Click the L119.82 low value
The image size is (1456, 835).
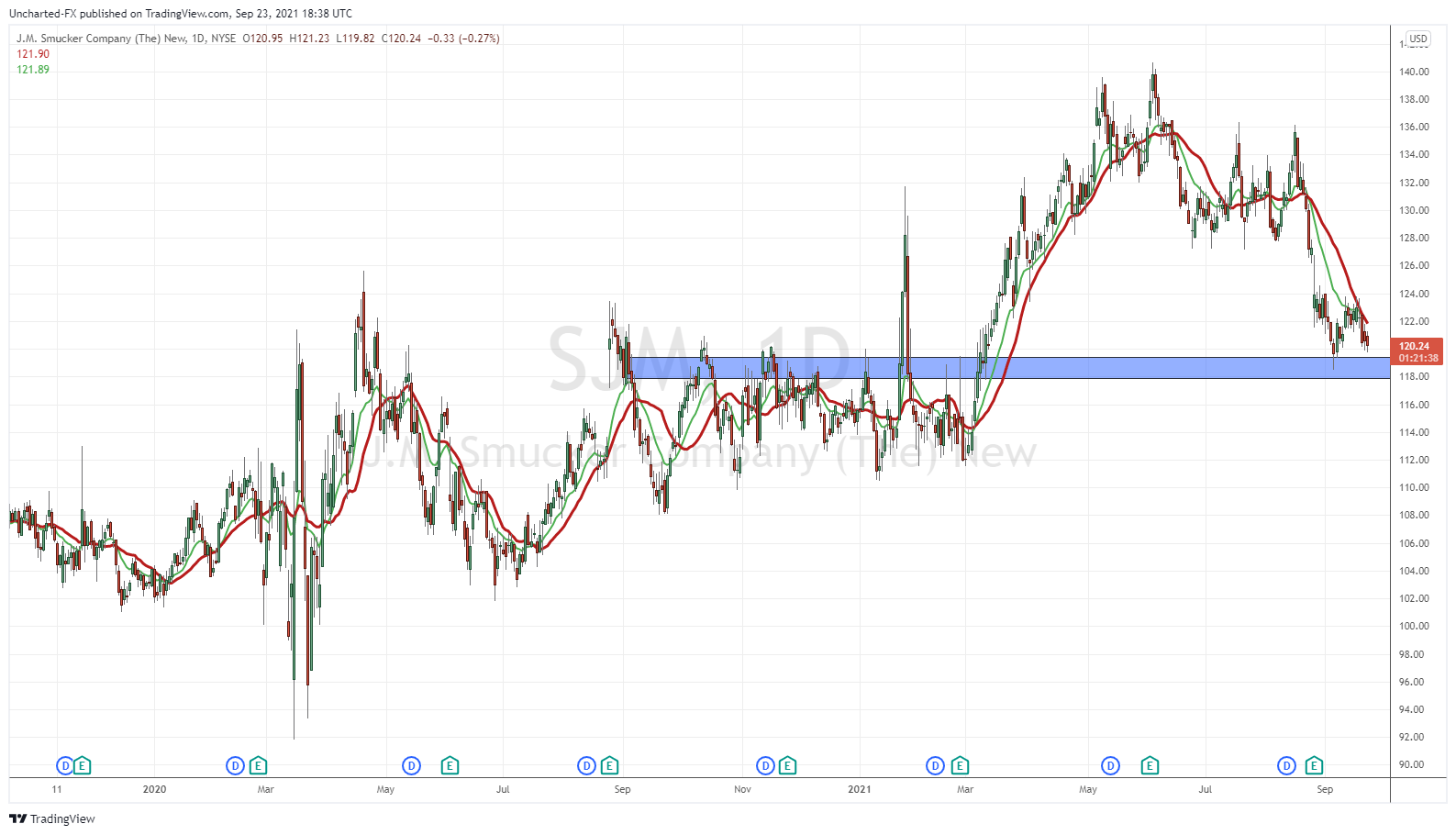point(355,39)
